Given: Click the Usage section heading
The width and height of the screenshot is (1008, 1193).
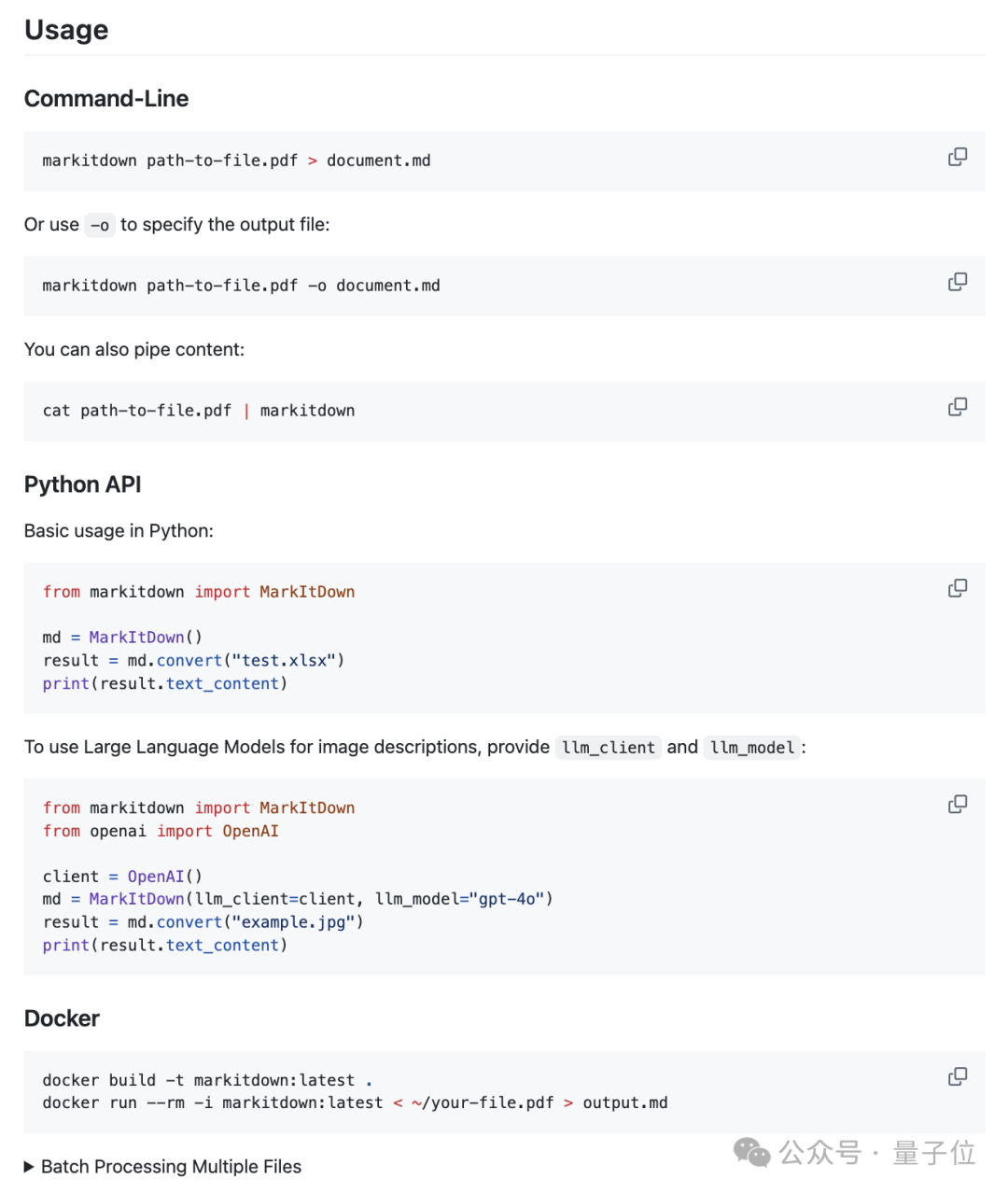Looking at the screenshot, I should [x=66, y=30].
